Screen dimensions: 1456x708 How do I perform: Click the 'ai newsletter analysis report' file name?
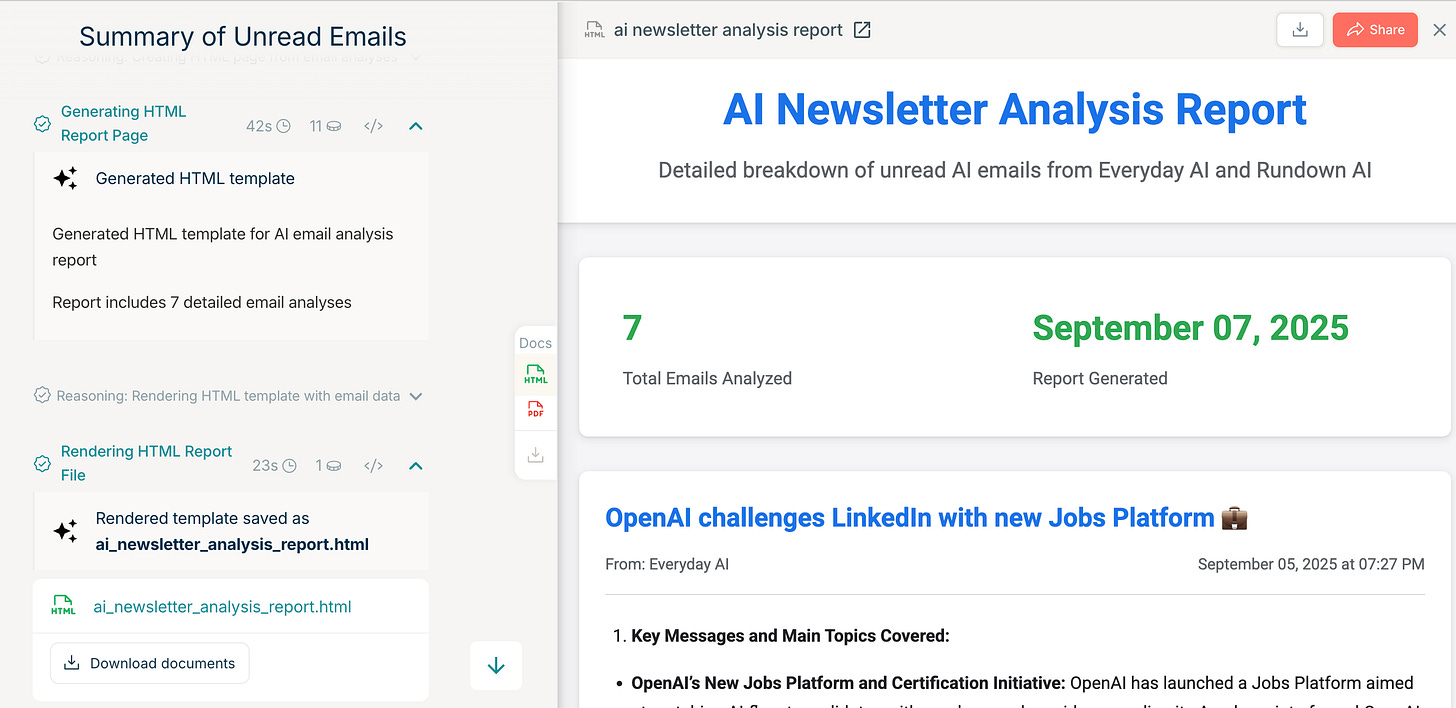pos(730,30)
